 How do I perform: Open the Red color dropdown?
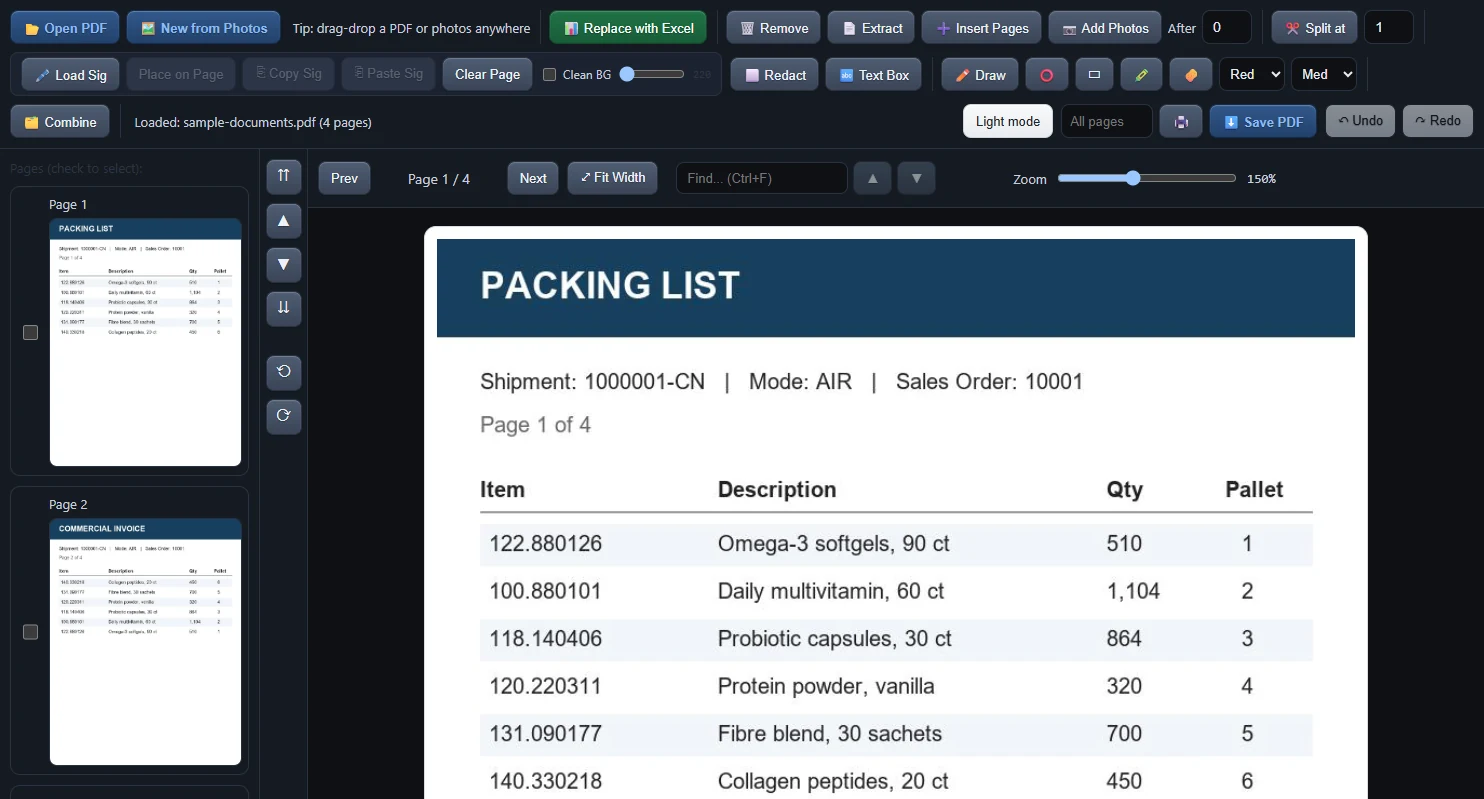pyautogui.click(x=1252, y=75)
